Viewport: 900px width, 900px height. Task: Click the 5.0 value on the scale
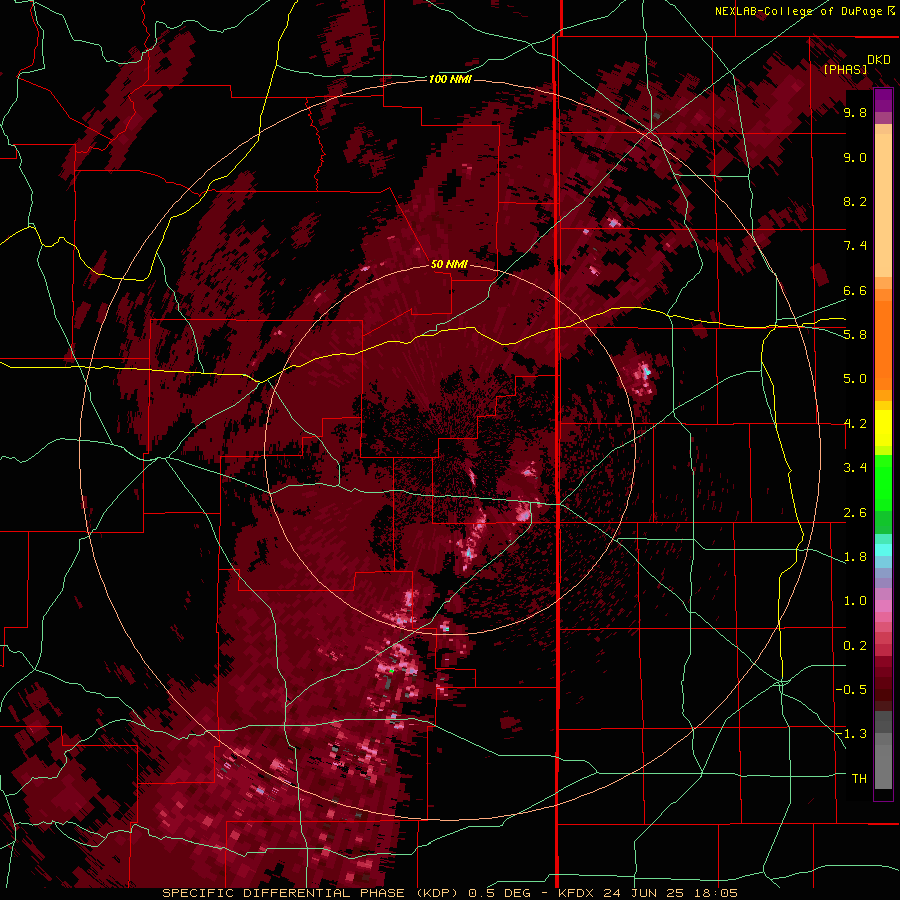(x=855, y=379)
